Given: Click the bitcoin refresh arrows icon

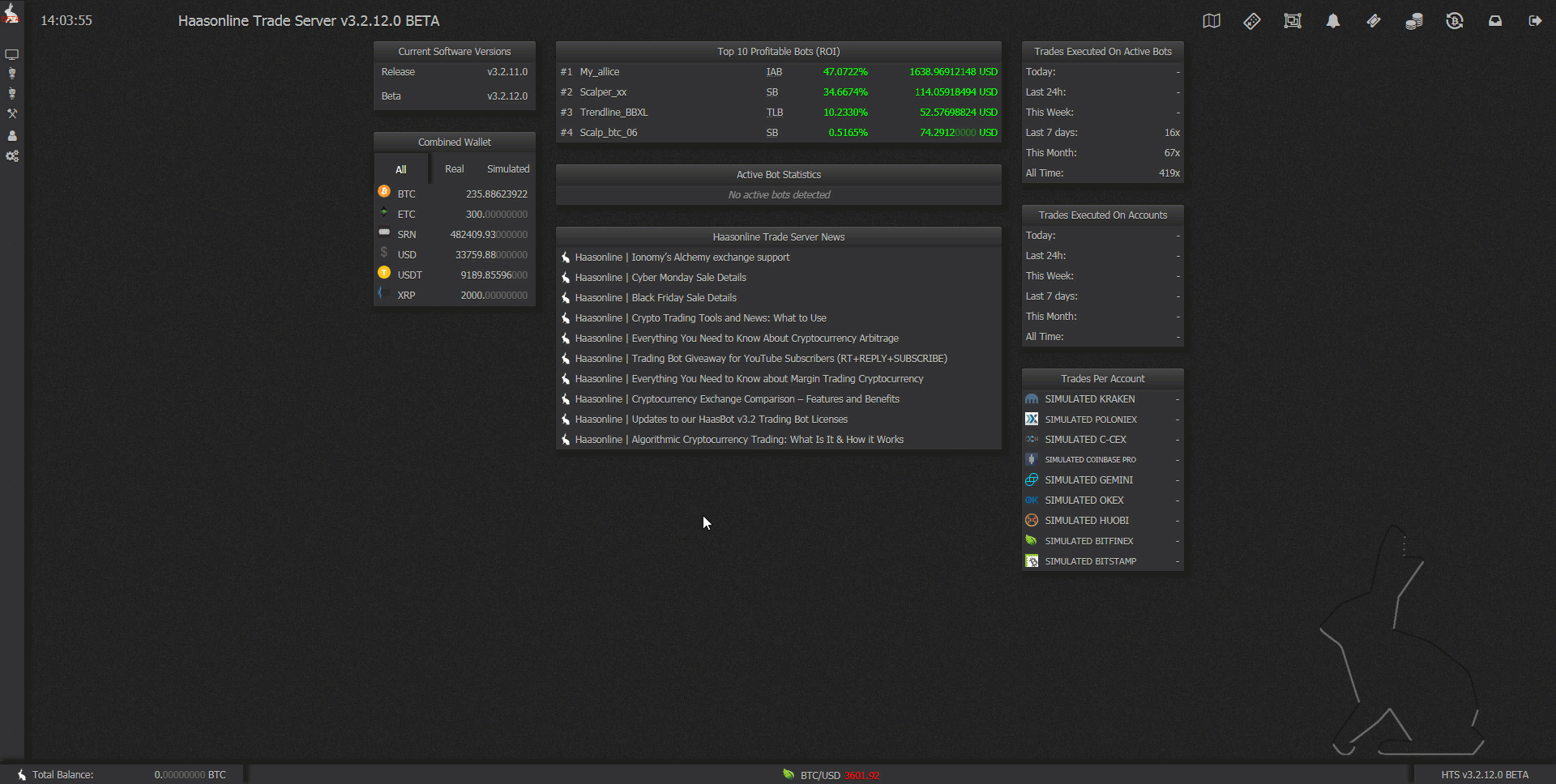Looking at the screenshot, I should (1455, 21).
